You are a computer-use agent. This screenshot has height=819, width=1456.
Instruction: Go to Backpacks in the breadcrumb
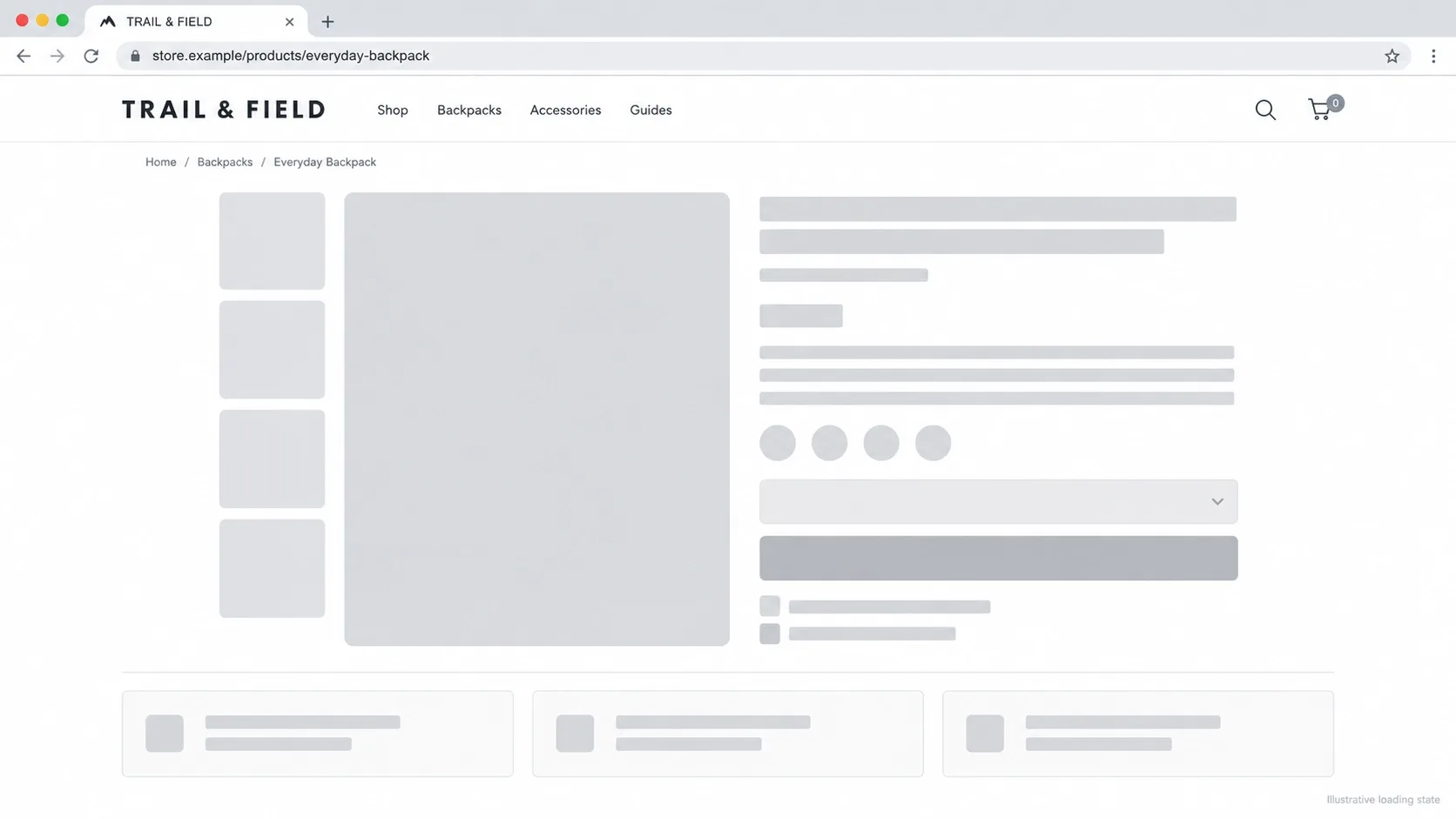tap(225, 162)
